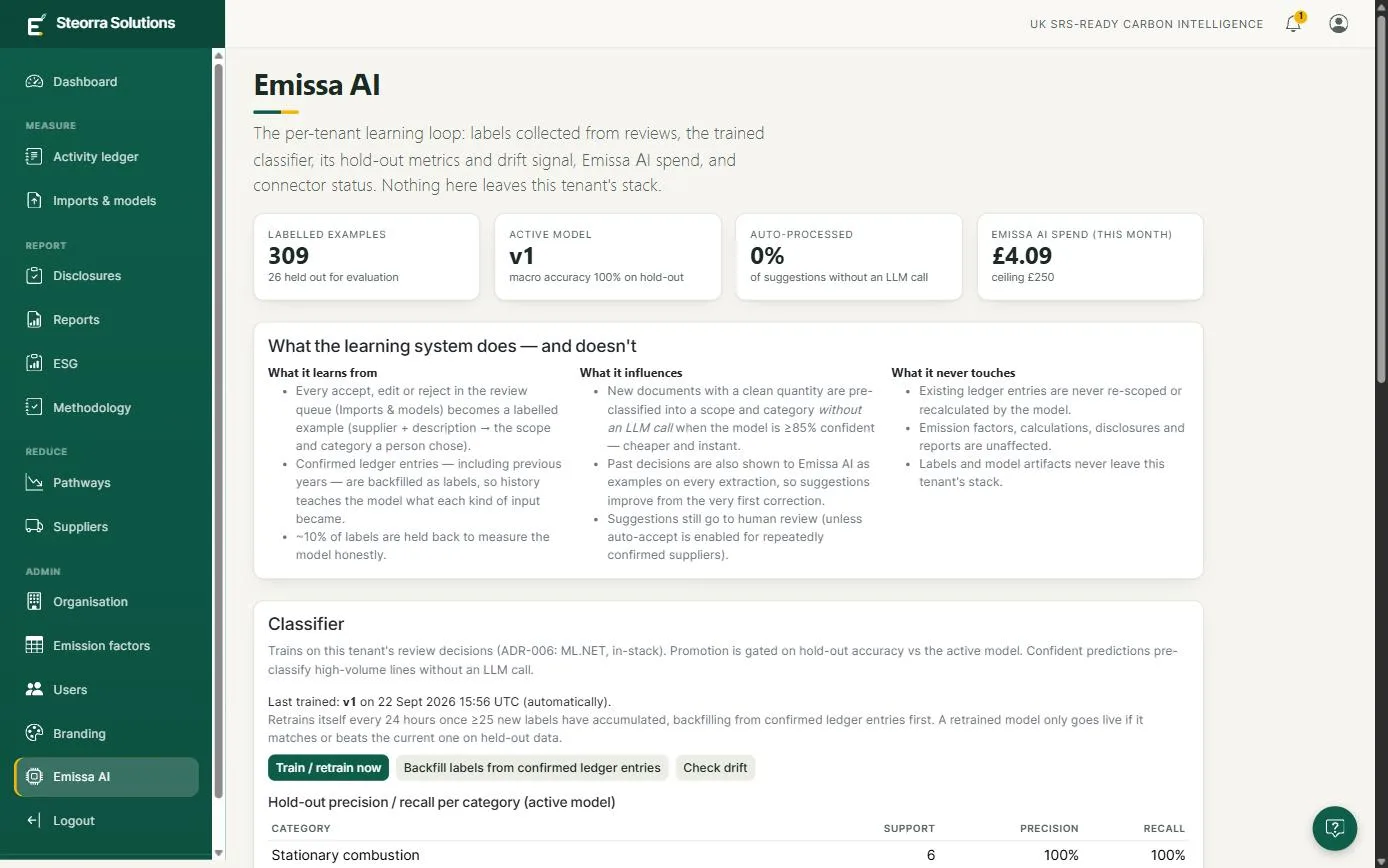Select ESG in the sidebar
The width and height of the screenshot is (1388, 868).
coord(106,364)
